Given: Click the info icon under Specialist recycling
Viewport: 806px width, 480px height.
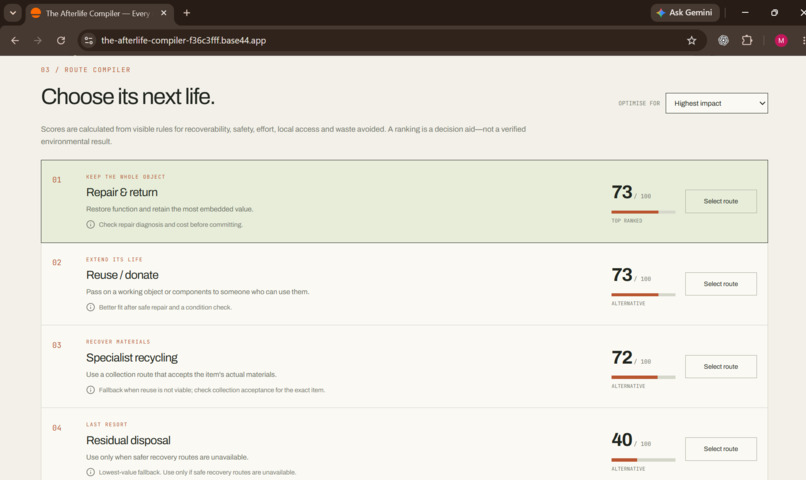Looking at the screenshot, I should pos(90,390).
